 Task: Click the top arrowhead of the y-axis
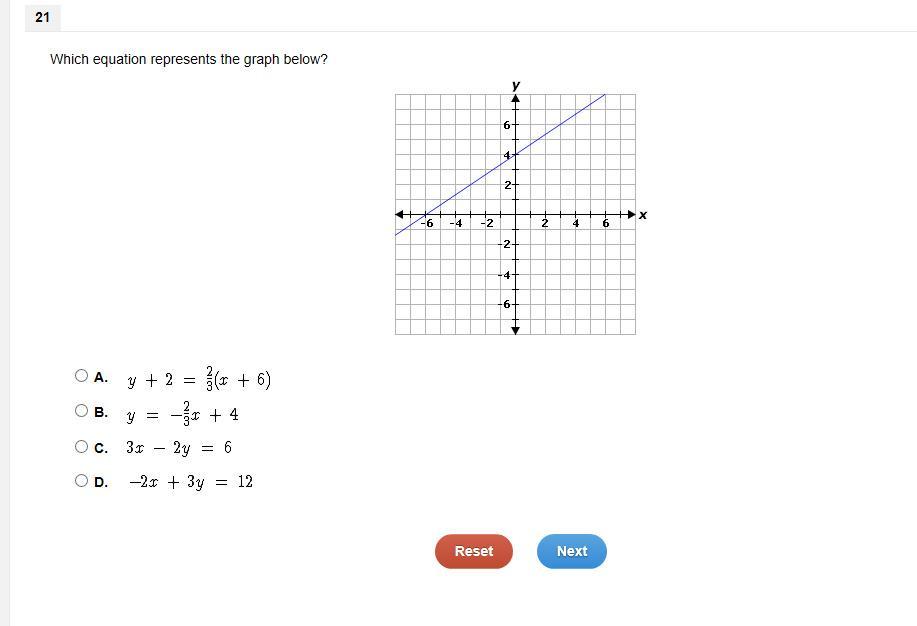(x=515, y=98)
